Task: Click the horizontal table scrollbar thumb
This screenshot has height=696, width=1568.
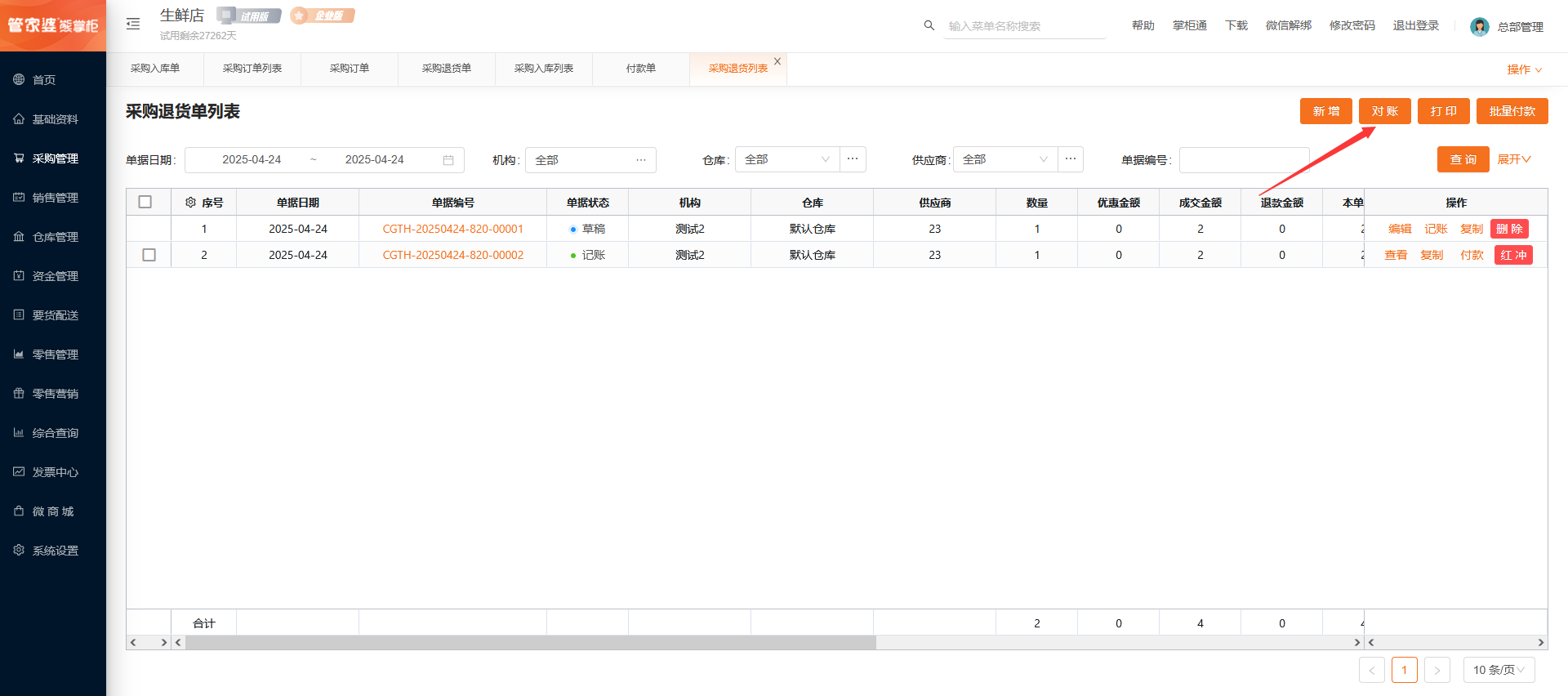Action: [x=531, y=643]
